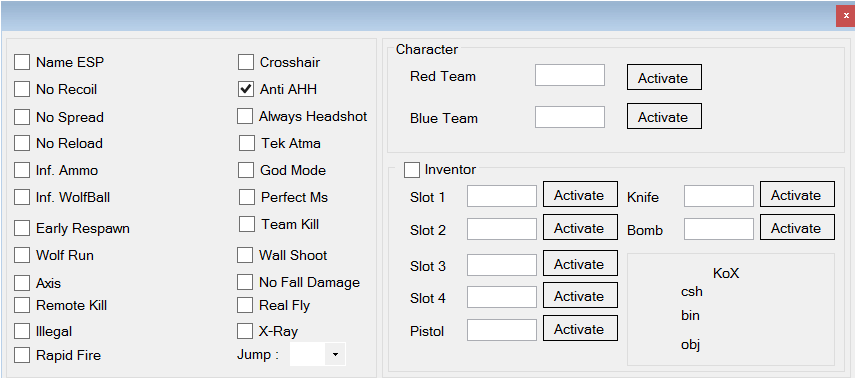Activate the Blue Team character
855x378 pixels.
[664, 117]
